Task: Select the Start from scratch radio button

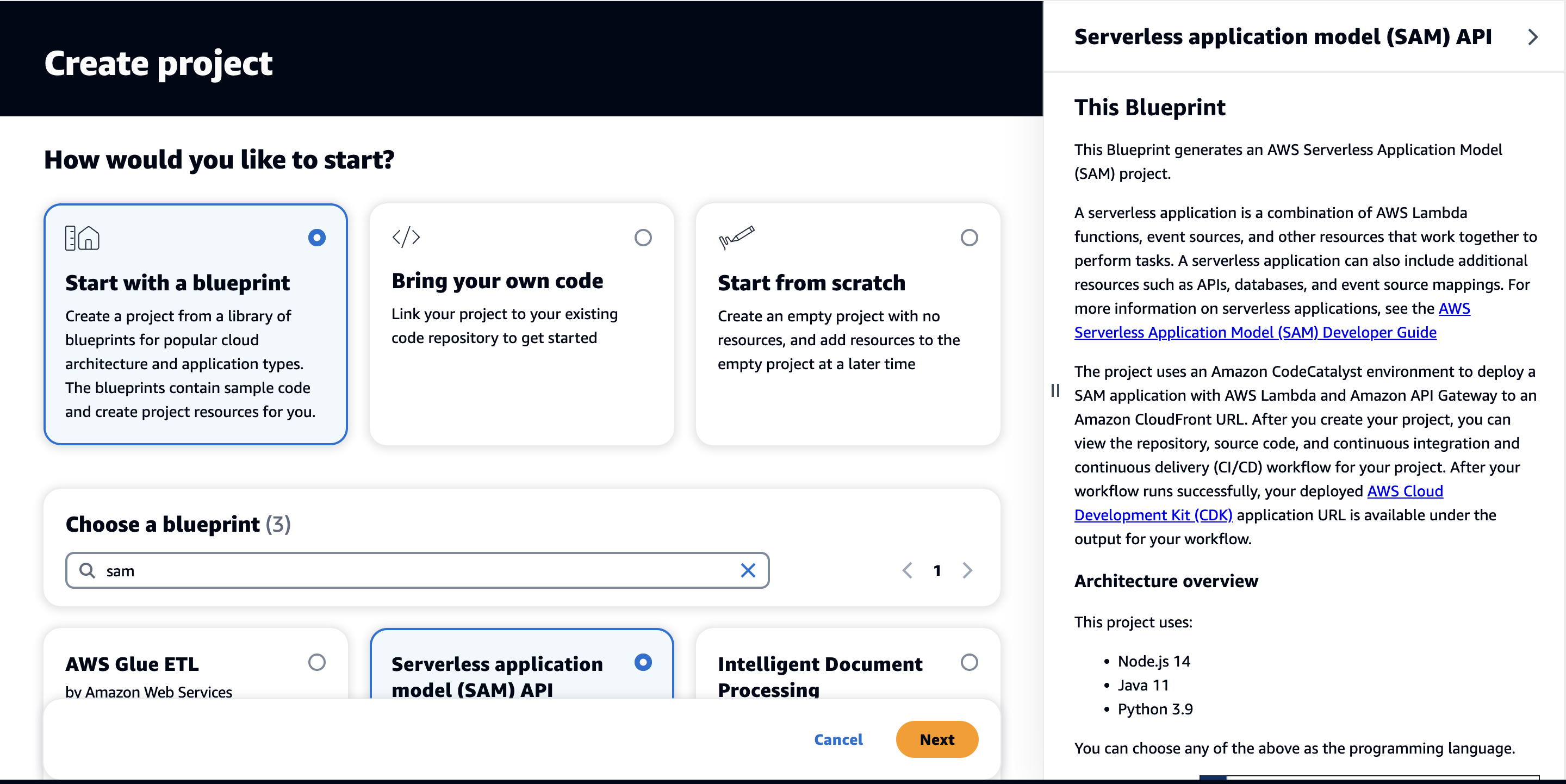Action: pyautogui.click(x=969, y=238)
